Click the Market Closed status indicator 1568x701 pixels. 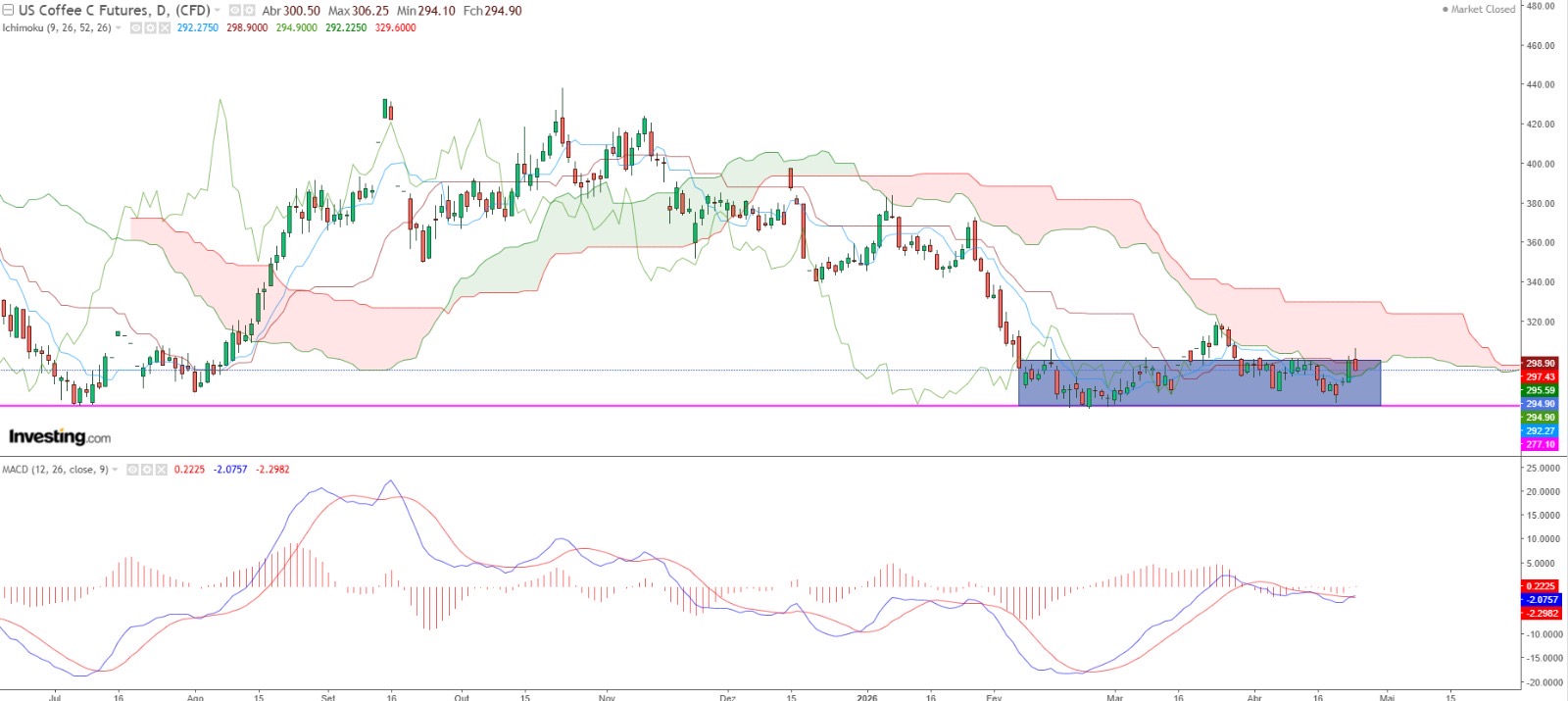[x=1479, y=10]
